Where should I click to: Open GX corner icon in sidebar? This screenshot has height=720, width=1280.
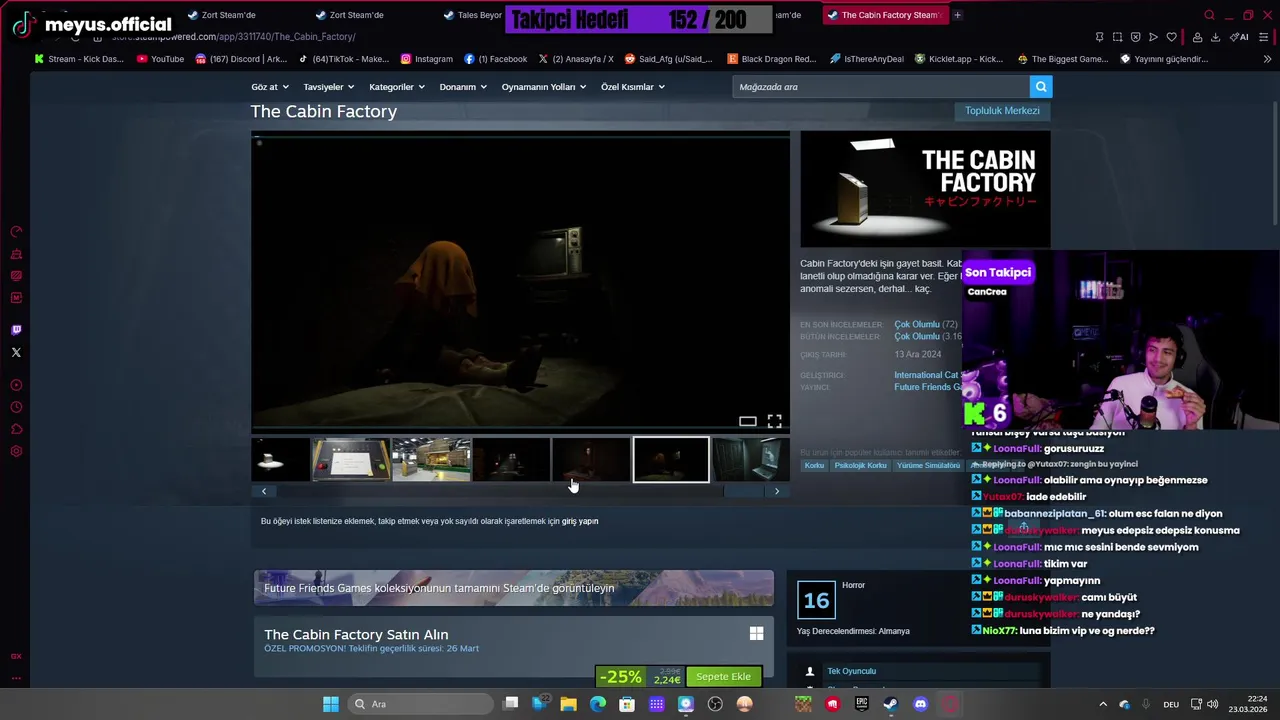tap(16, 656)
